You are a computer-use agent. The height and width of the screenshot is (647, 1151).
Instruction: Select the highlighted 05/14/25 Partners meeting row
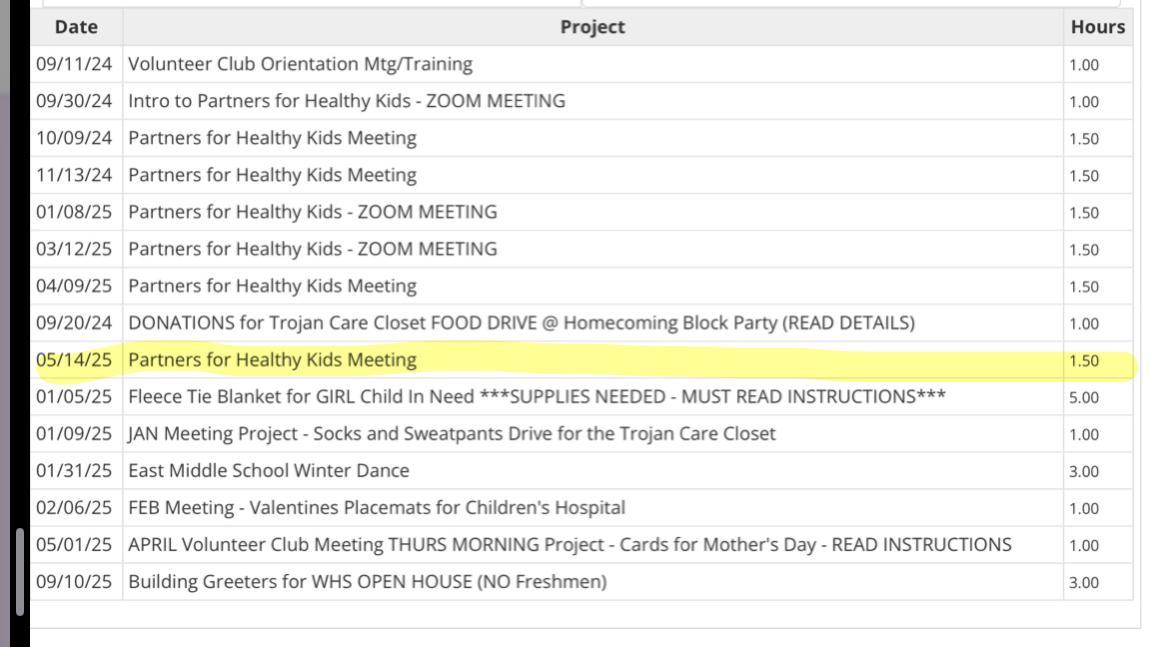point(272,360)
